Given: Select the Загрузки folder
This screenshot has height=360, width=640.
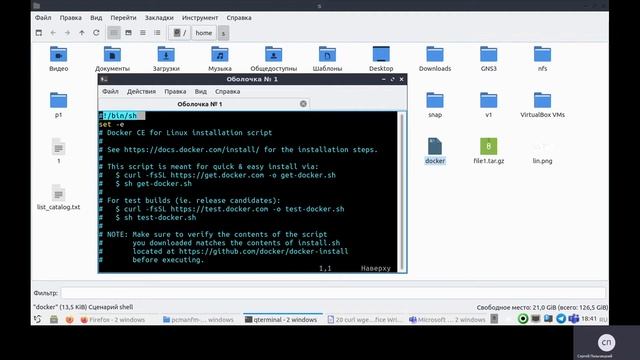Looking at the screenshot, I should [166, 59].
